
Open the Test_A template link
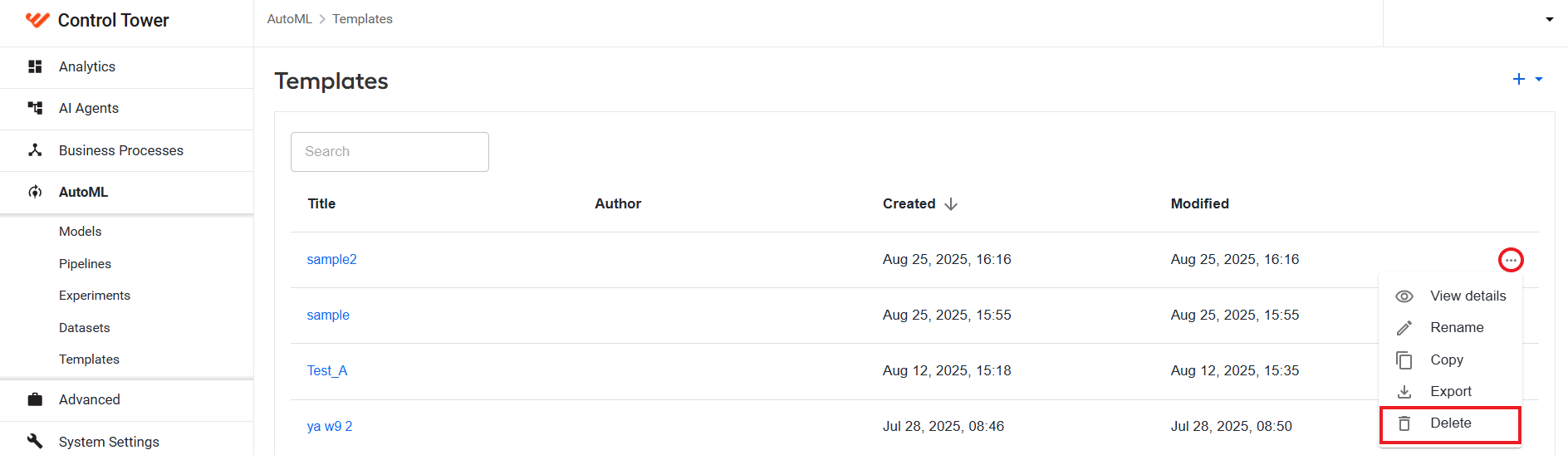coord(327,371)
